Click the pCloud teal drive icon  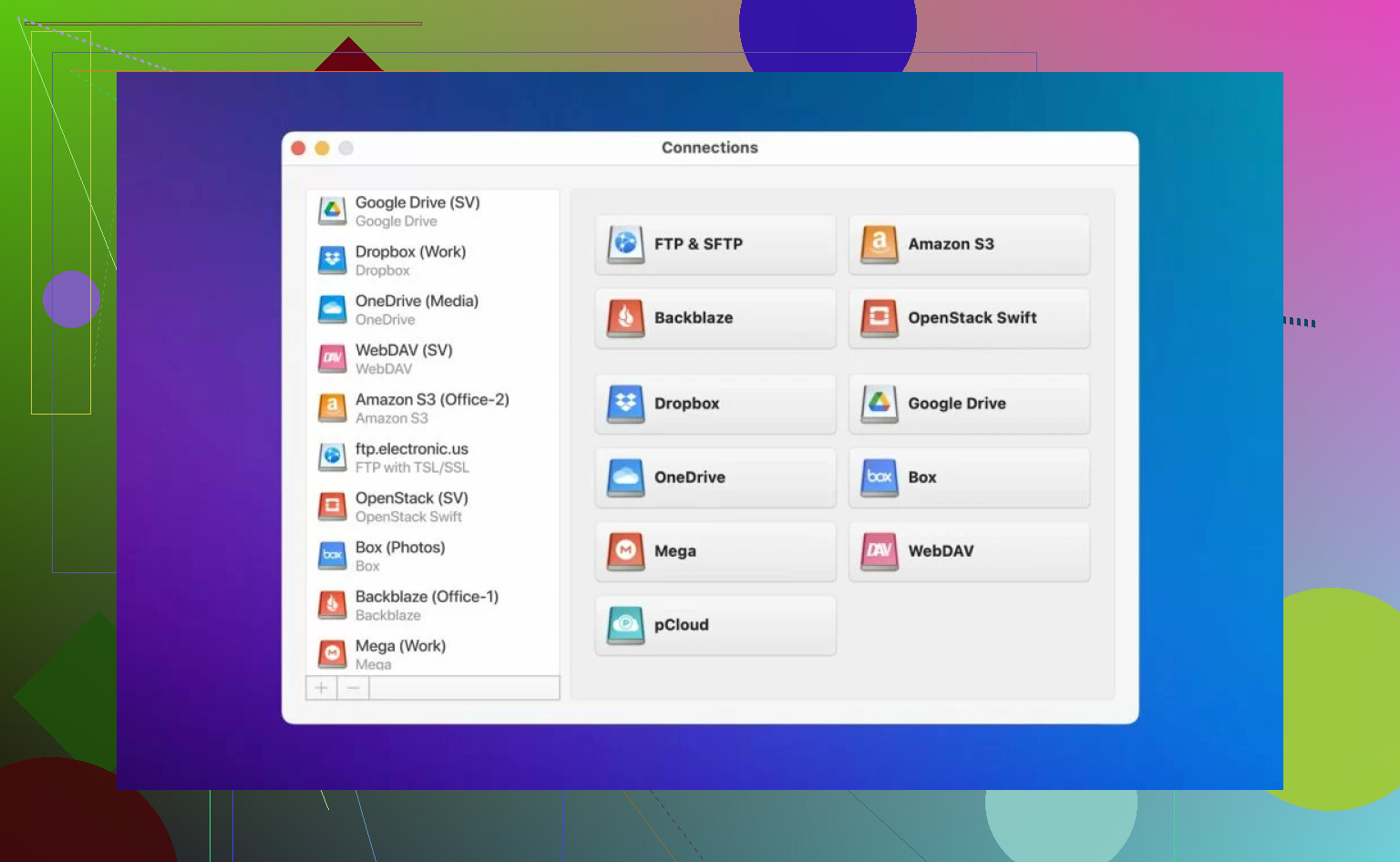(x=625, y=625)
